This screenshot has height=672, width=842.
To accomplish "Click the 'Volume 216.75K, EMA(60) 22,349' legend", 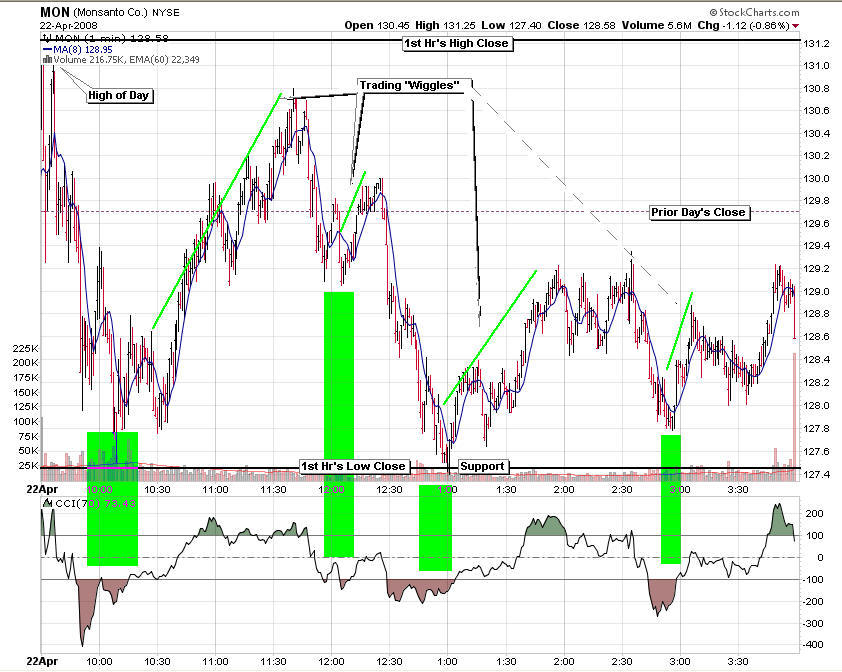I will [126, 60].
